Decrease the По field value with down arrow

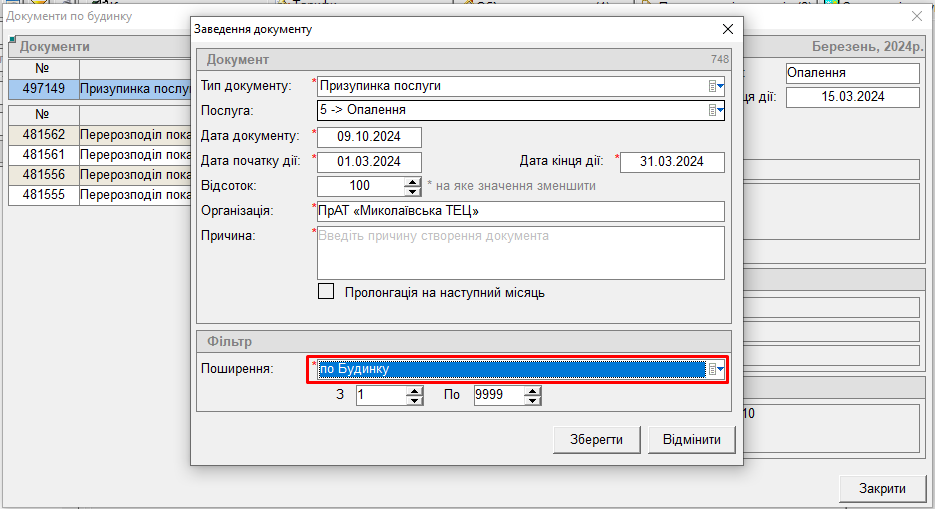[x=533, y=401]
